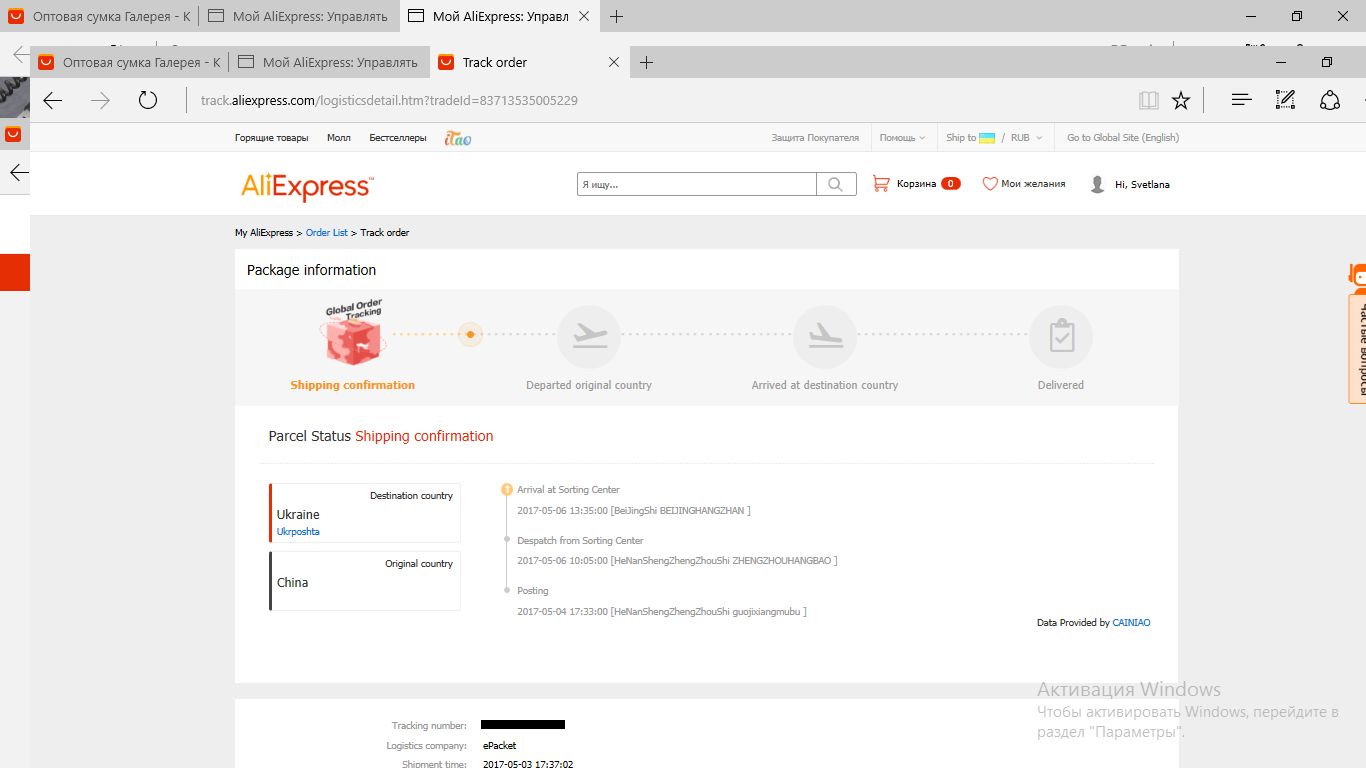Open the CAINIAO data provider link
1366x768 pixels.
click(x=1131, y=623)
